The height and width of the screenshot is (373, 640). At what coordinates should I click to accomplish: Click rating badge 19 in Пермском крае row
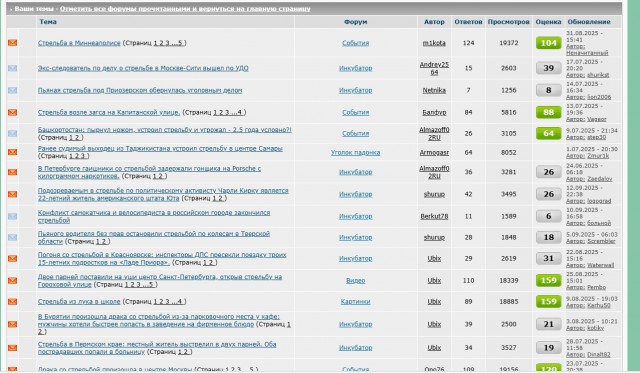[x=549, y=348]
